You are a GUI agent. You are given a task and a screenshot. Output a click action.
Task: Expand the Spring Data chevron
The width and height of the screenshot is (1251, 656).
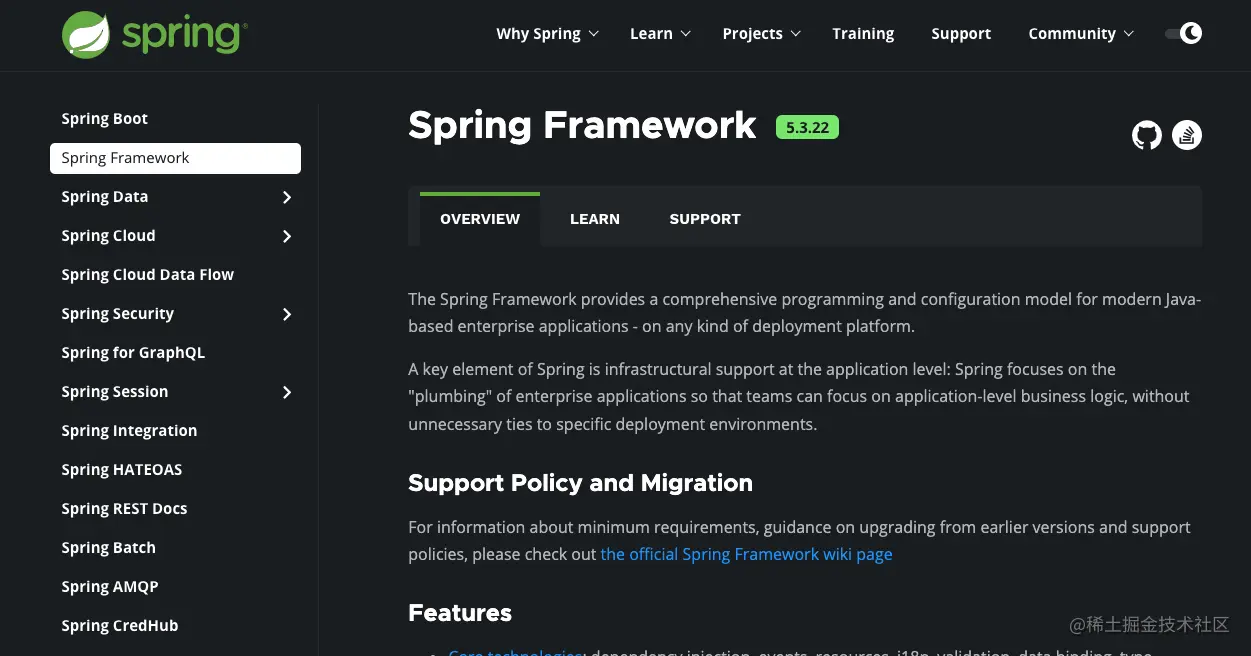pos(287,197)
